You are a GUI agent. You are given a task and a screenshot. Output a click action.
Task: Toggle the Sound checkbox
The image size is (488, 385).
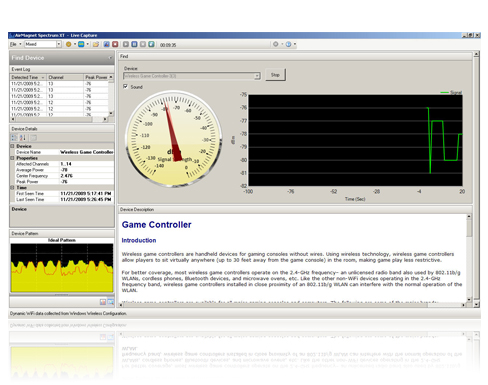click(126, 87)
